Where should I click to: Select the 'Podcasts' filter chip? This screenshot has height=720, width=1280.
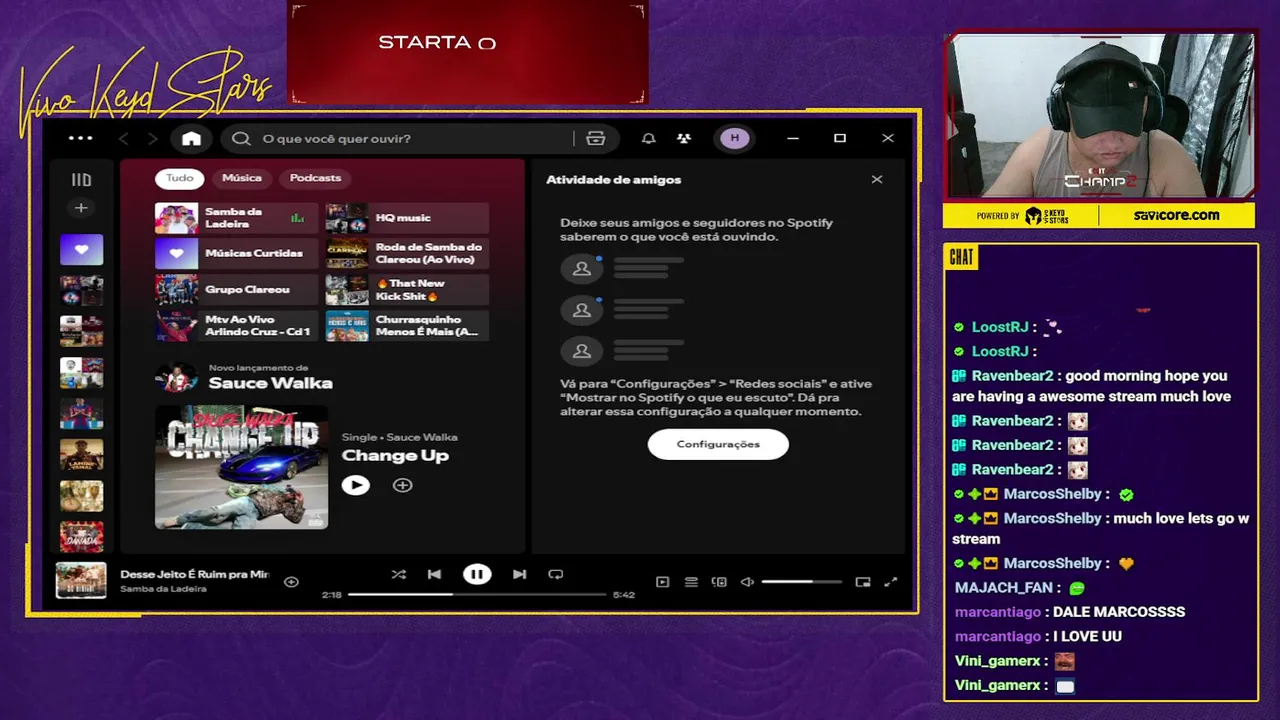[x=315, y=178]
